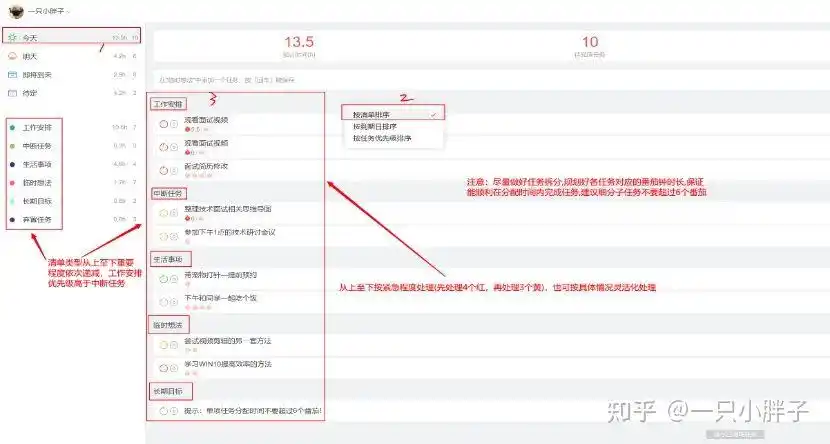830x444 pixels.
Task: Focus the add-task input field
Action: (x=491, y=80)
